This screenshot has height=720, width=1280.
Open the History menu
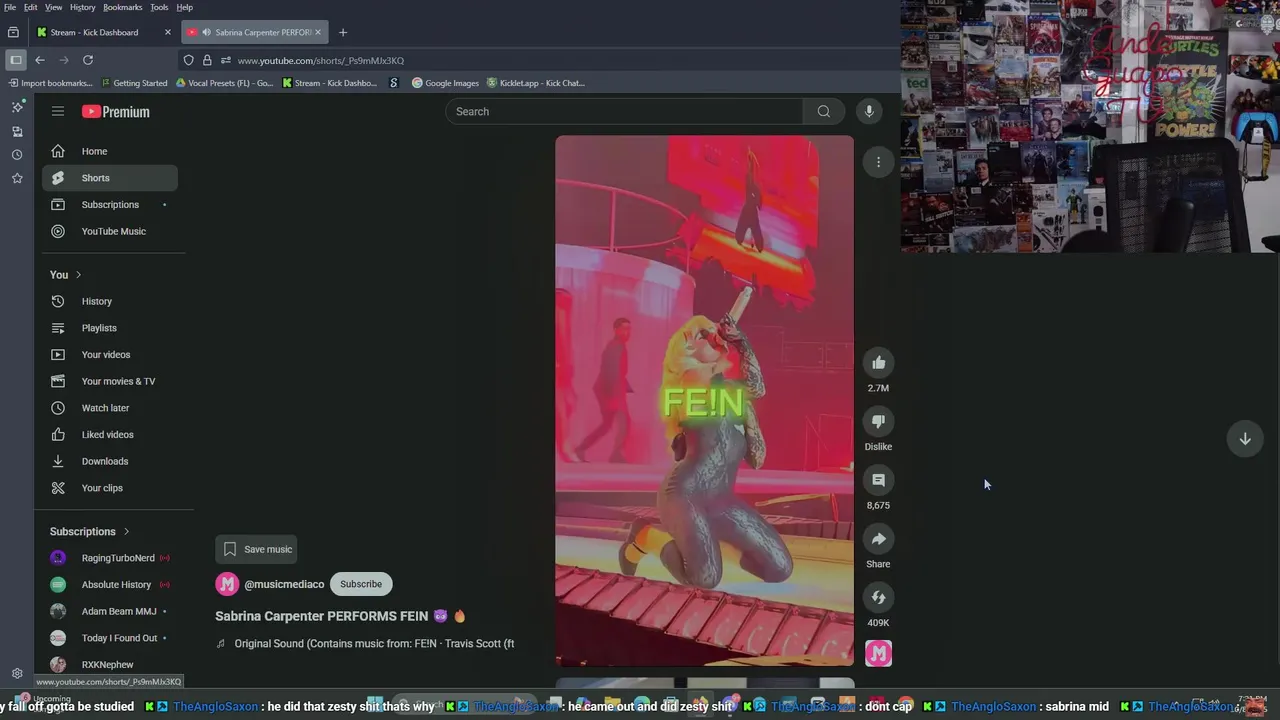[83, 7]
